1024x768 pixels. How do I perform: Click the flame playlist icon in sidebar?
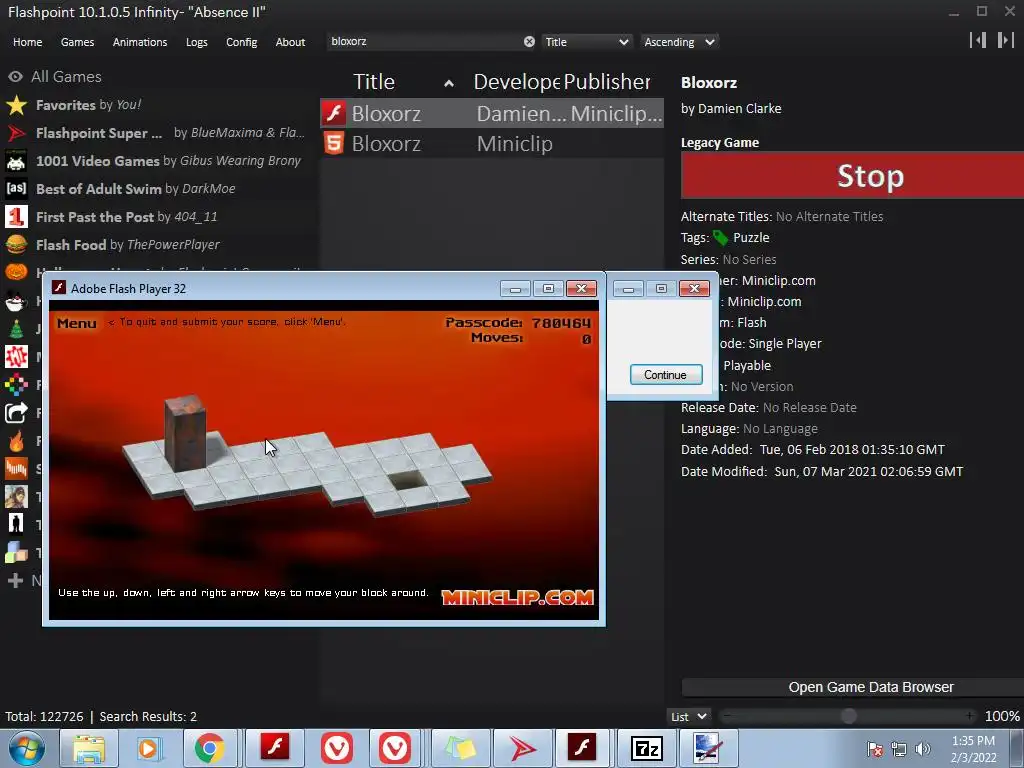[x=16, y=441]
